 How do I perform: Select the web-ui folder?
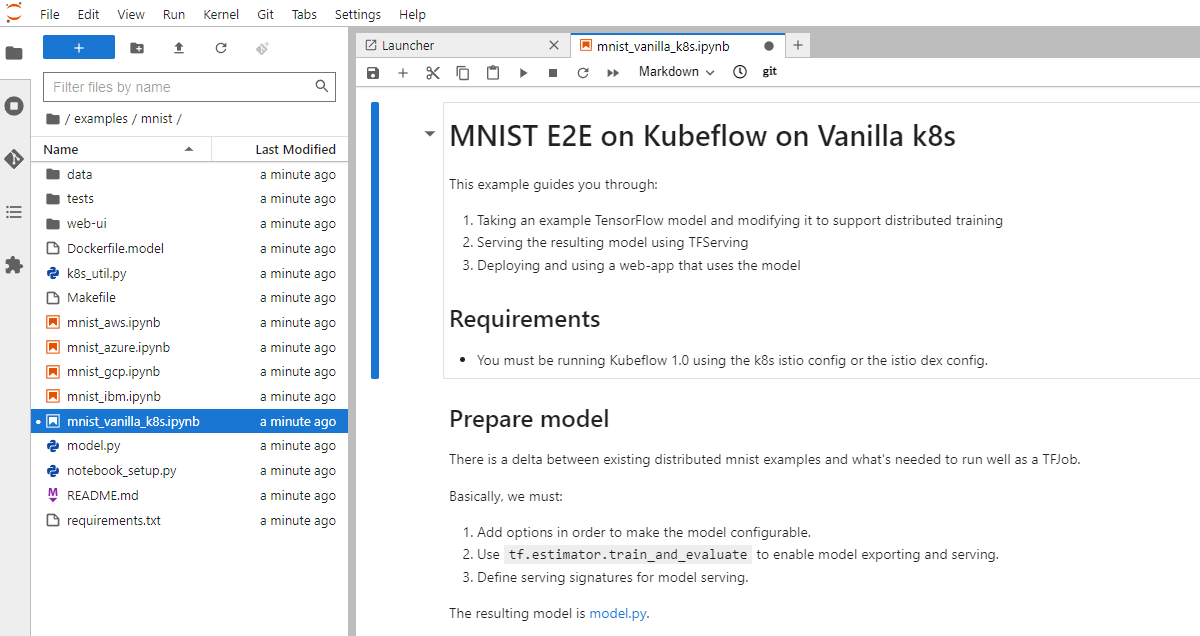[x=190, y=223]
